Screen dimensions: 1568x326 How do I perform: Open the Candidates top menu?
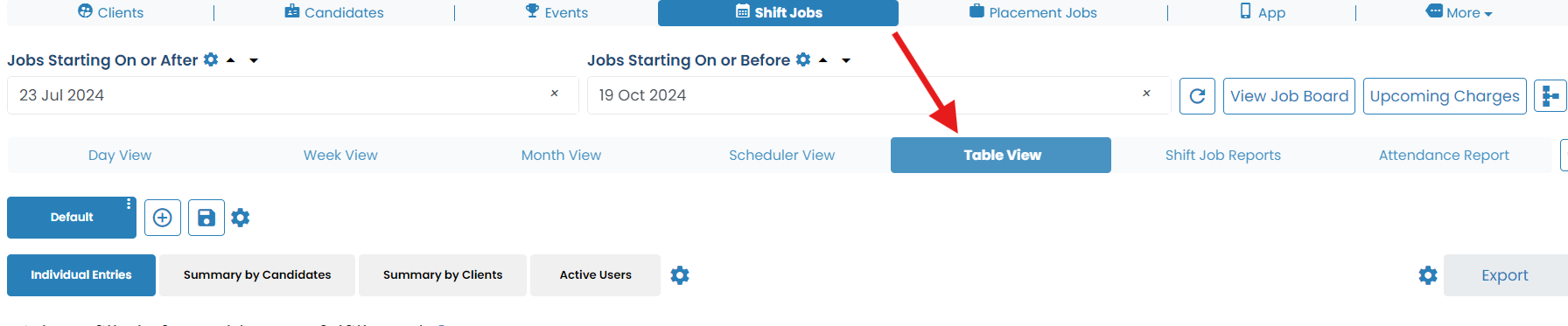pos(334,12)
